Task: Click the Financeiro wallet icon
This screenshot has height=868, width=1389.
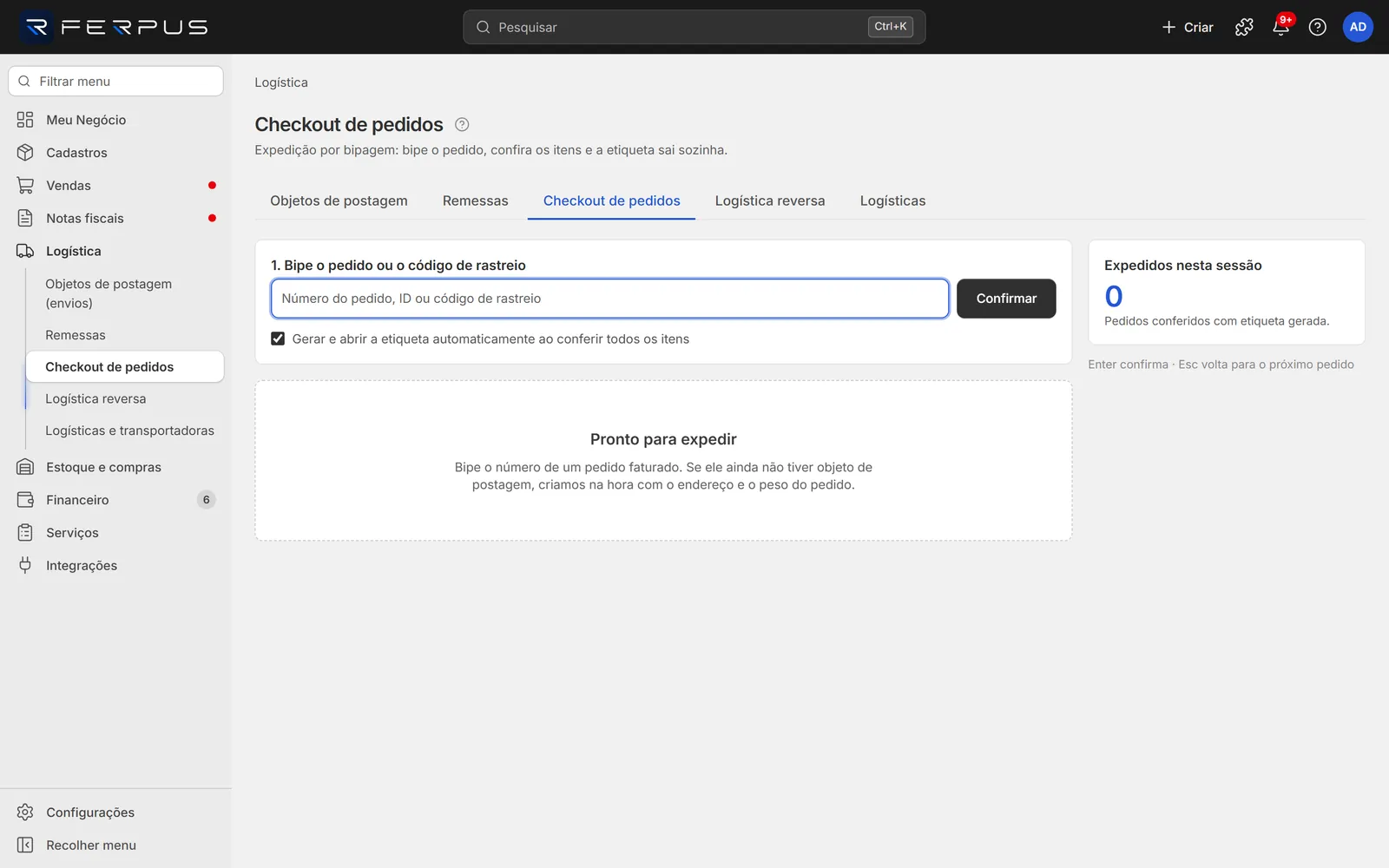Action: click(x=25, y=500)
